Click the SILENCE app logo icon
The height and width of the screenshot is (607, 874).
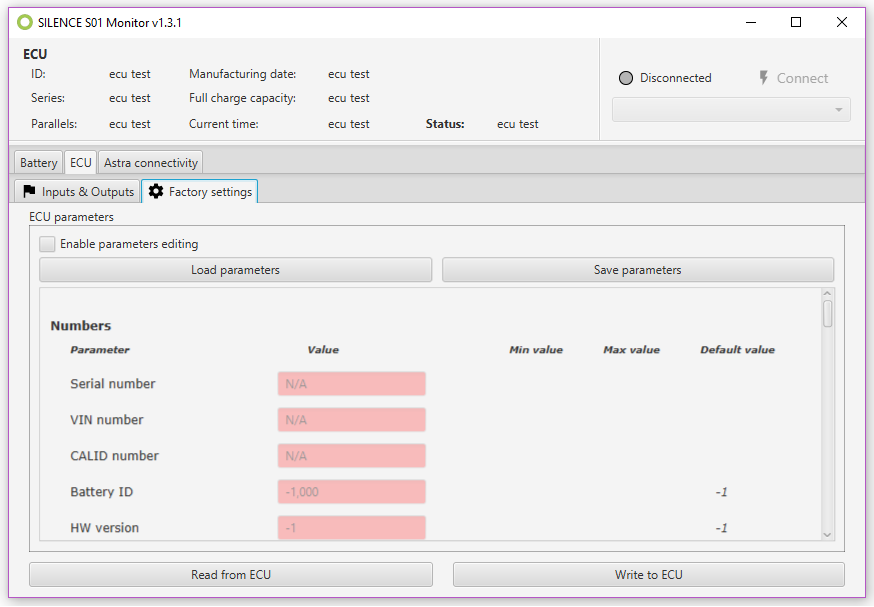click(25, 22)
